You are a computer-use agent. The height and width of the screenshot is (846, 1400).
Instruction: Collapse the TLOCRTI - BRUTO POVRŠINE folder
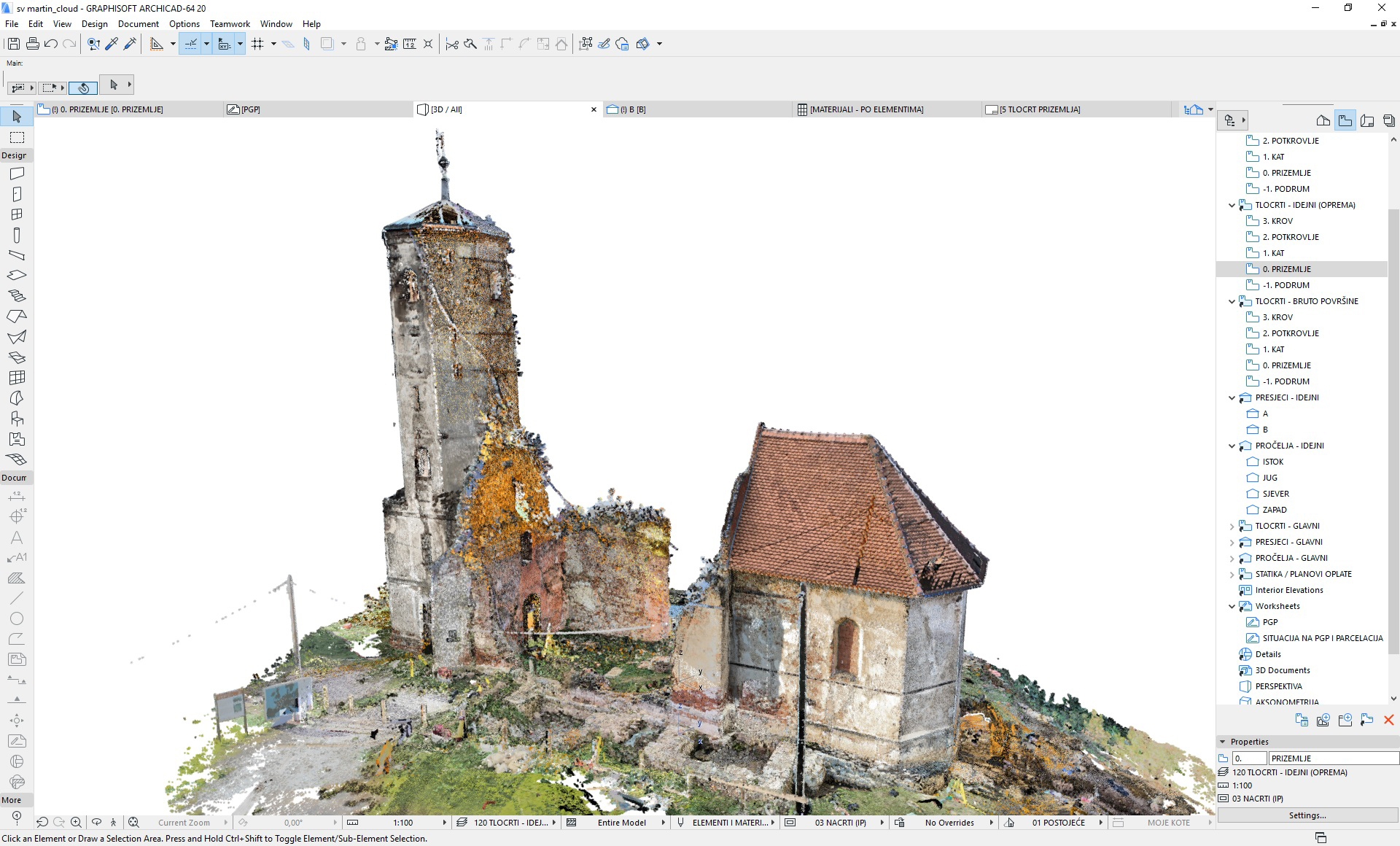(1232, 301)
